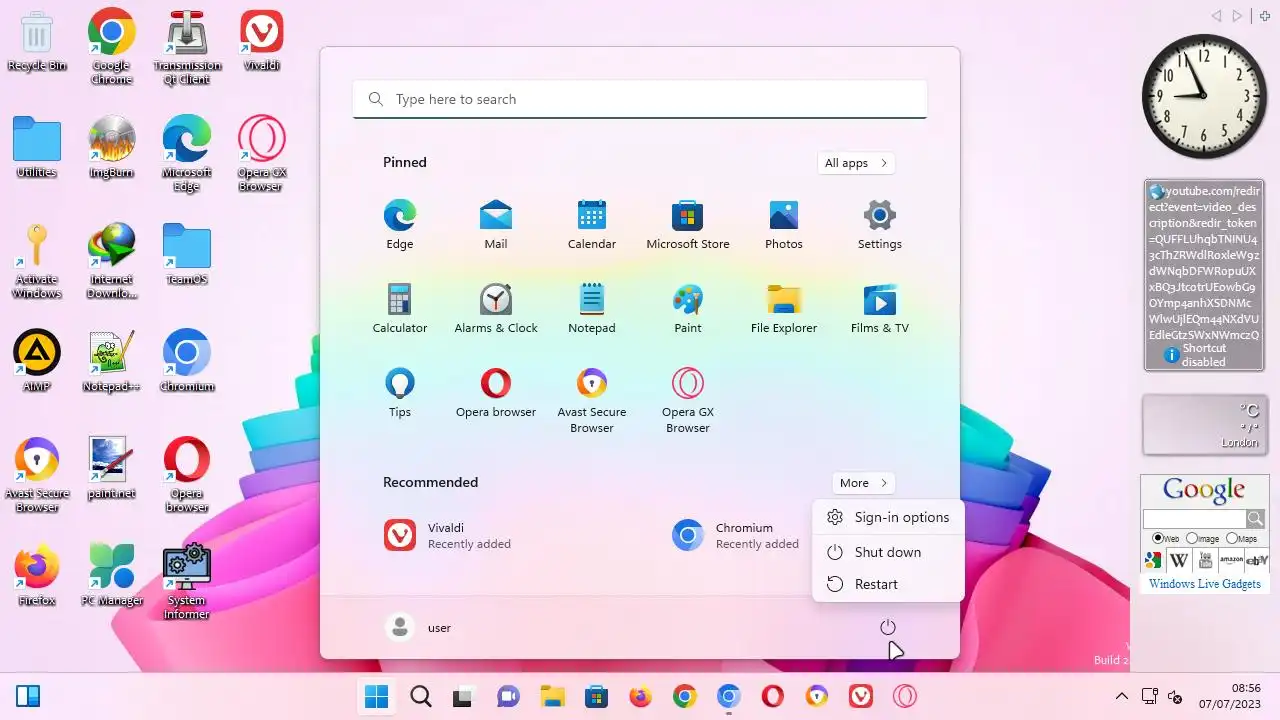1280x720 pixels.
Task: Select the Activate Windows desktop shortcut
Action: pyautogui.click(x=37, y=261)
